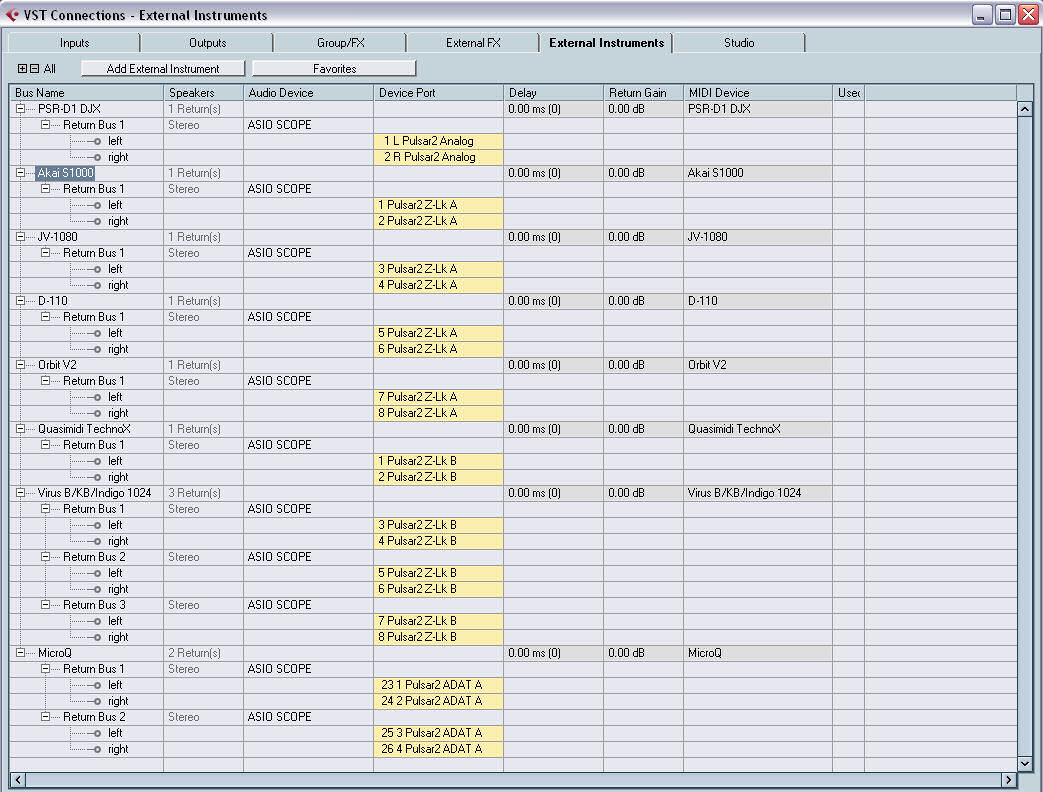Click the vertical scrollbar down arrow
Image resolution: width=1043 pixels, height=792 pixels.
(1024, 763)
